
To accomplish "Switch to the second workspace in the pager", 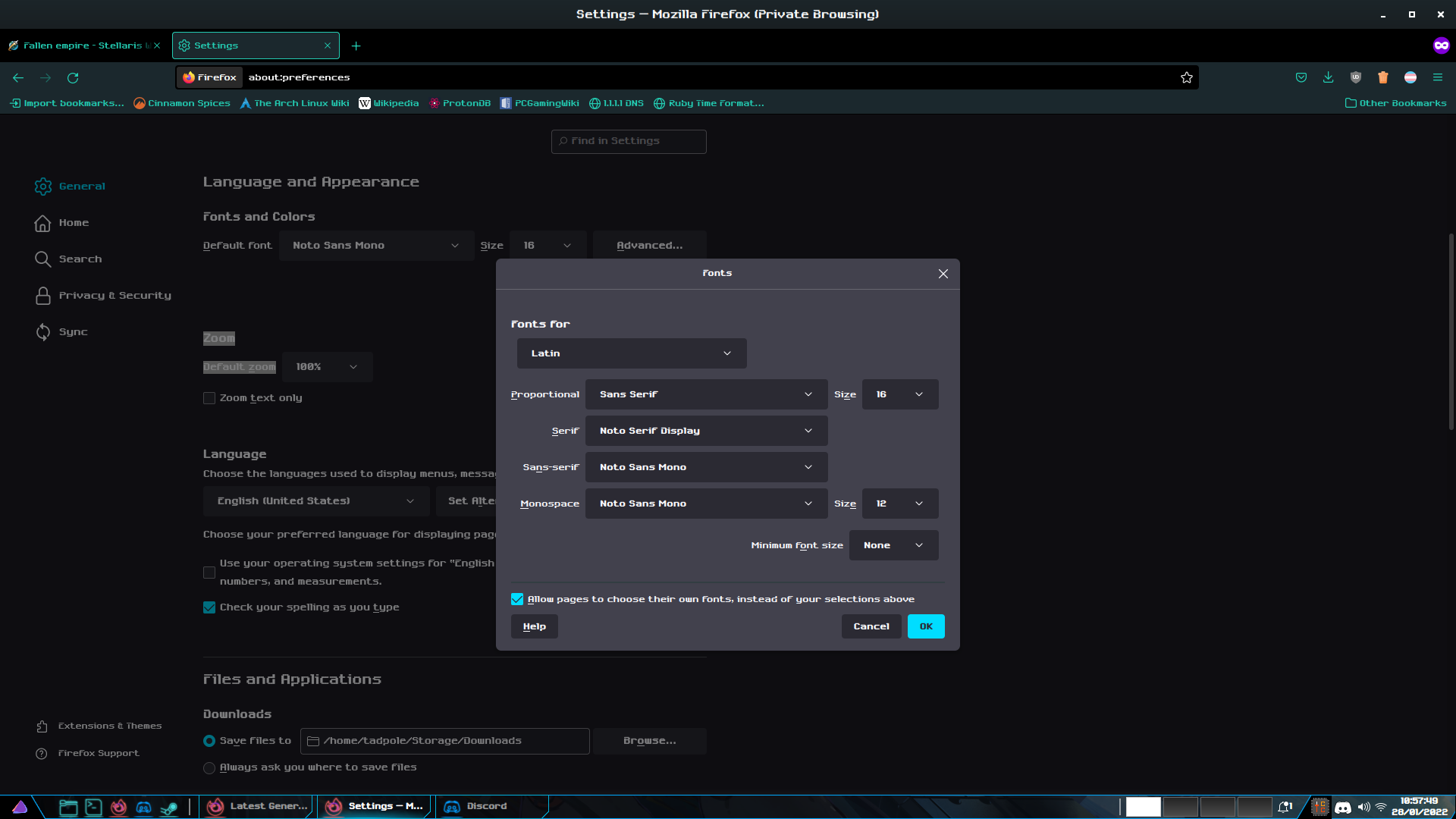I will point(1180,807).
